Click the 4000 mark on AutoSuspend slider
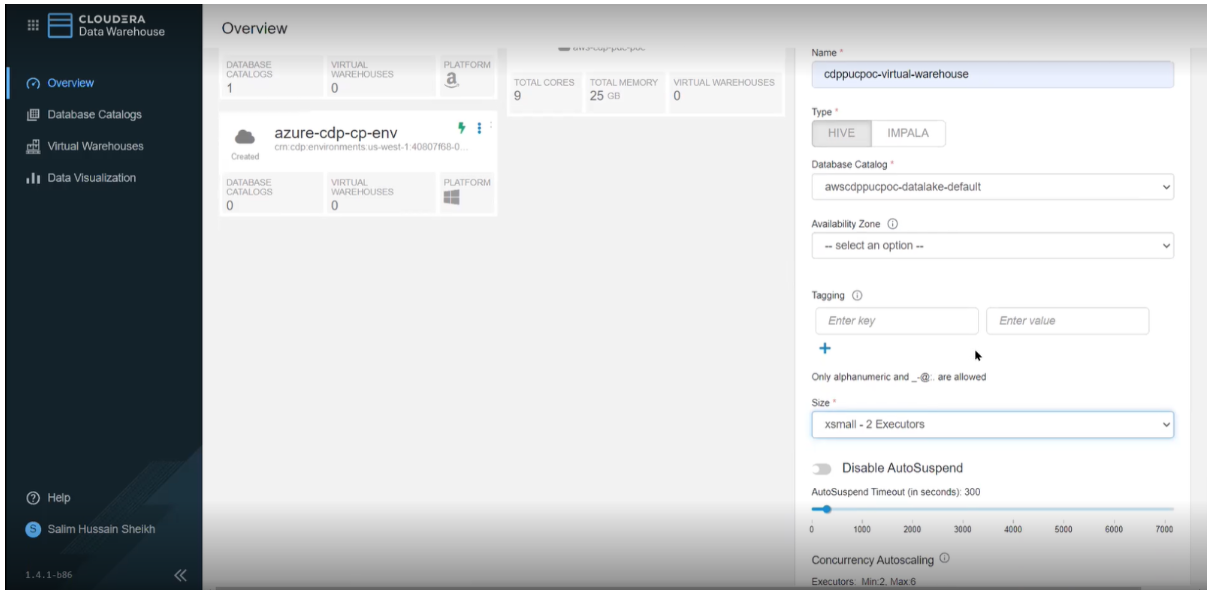1212x596 pixels. [x=1012, y=529]
